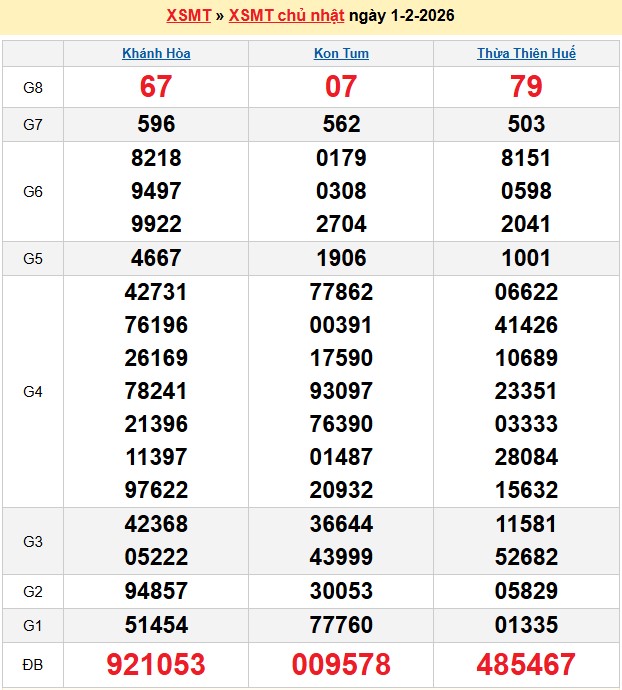Select the G3 number 52682
622x690 pixels.
tap(526, 557)
